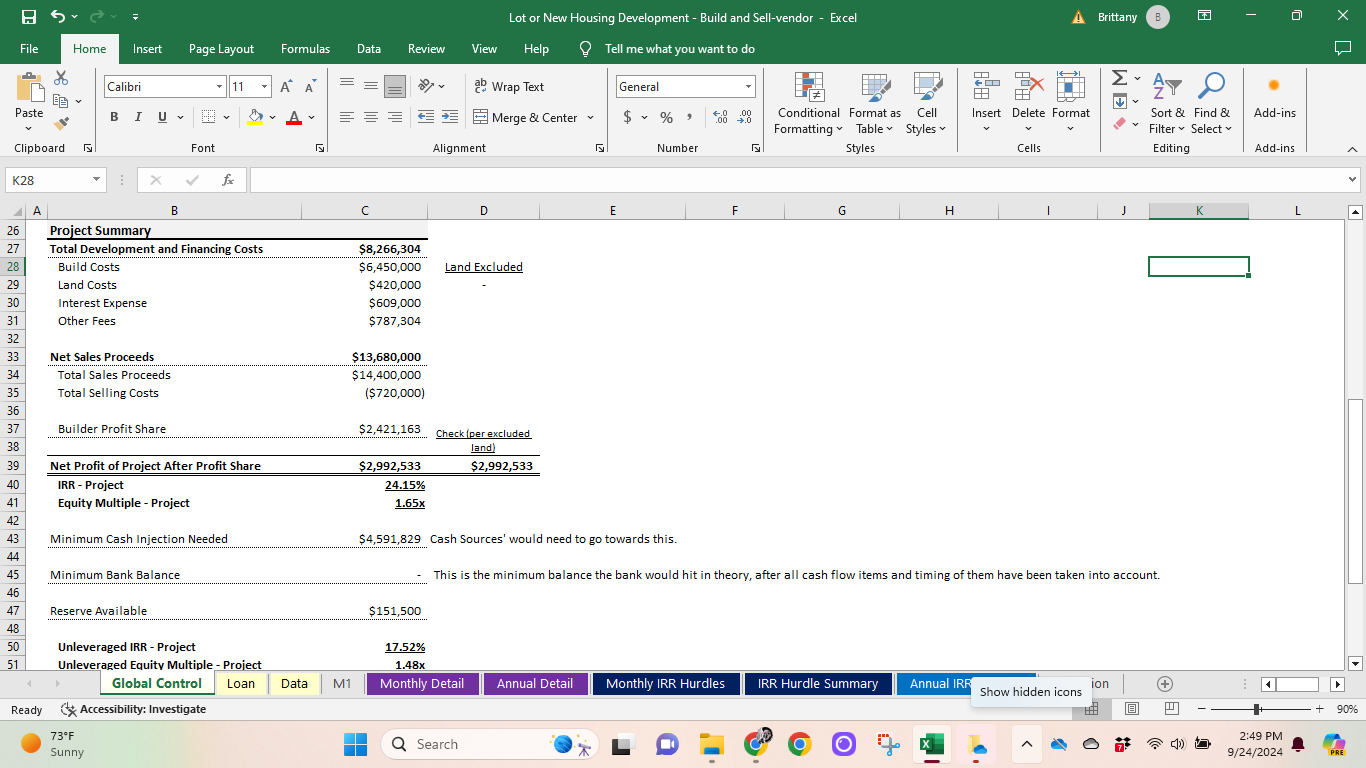1366x768 pixels.
Task: Switch to the Loan sheet tab
Action: click(241, 684)
